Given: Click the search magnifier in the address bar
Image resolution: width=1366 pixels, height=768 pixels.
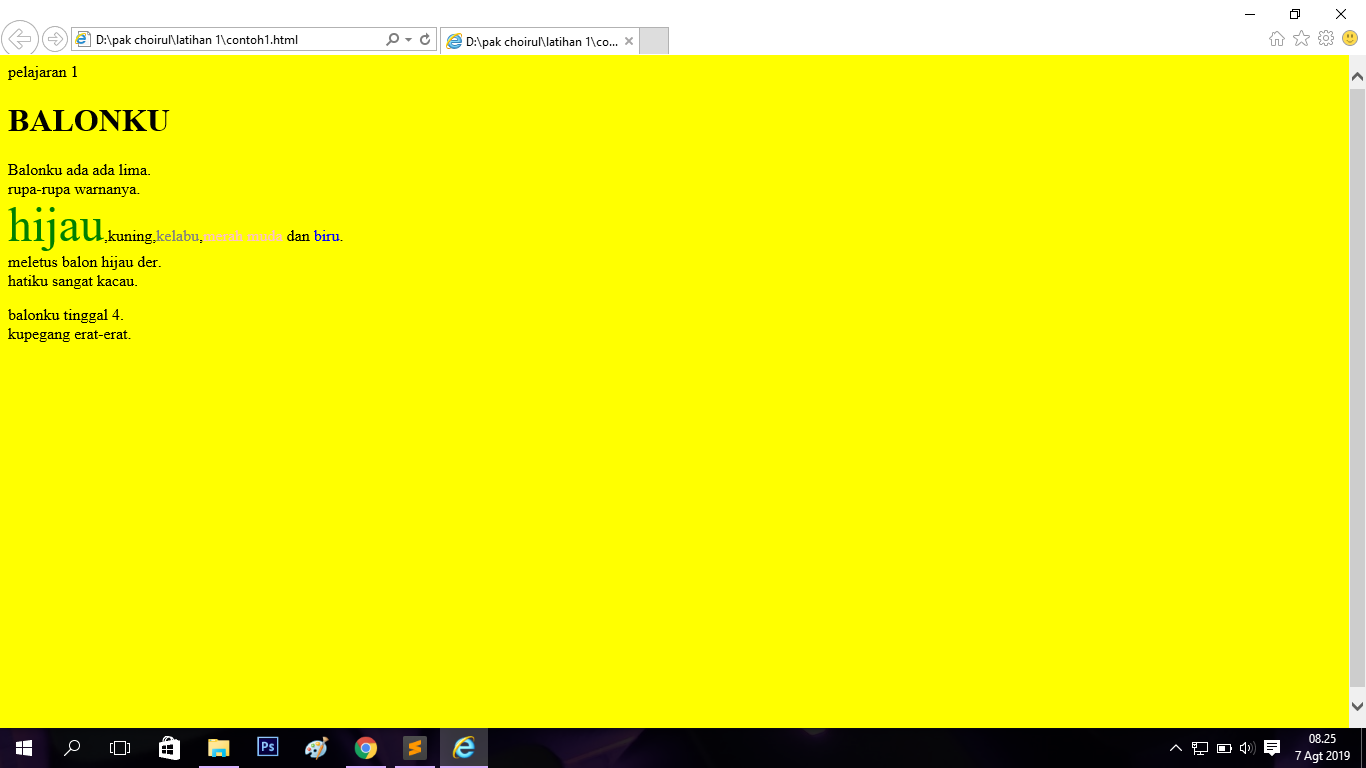Looking at the screenshot, I should pyautogui.click(x=392, y=40).
